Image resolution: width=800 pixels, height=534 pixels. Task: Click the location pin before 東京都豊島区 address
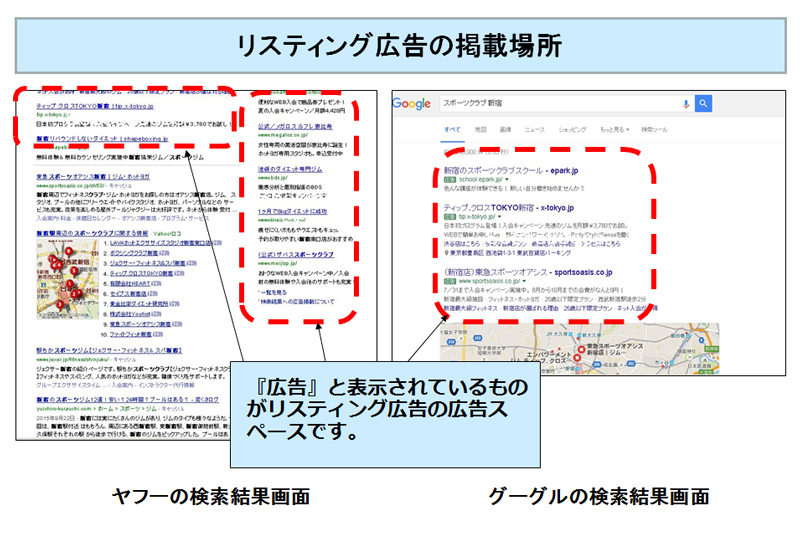446,252
